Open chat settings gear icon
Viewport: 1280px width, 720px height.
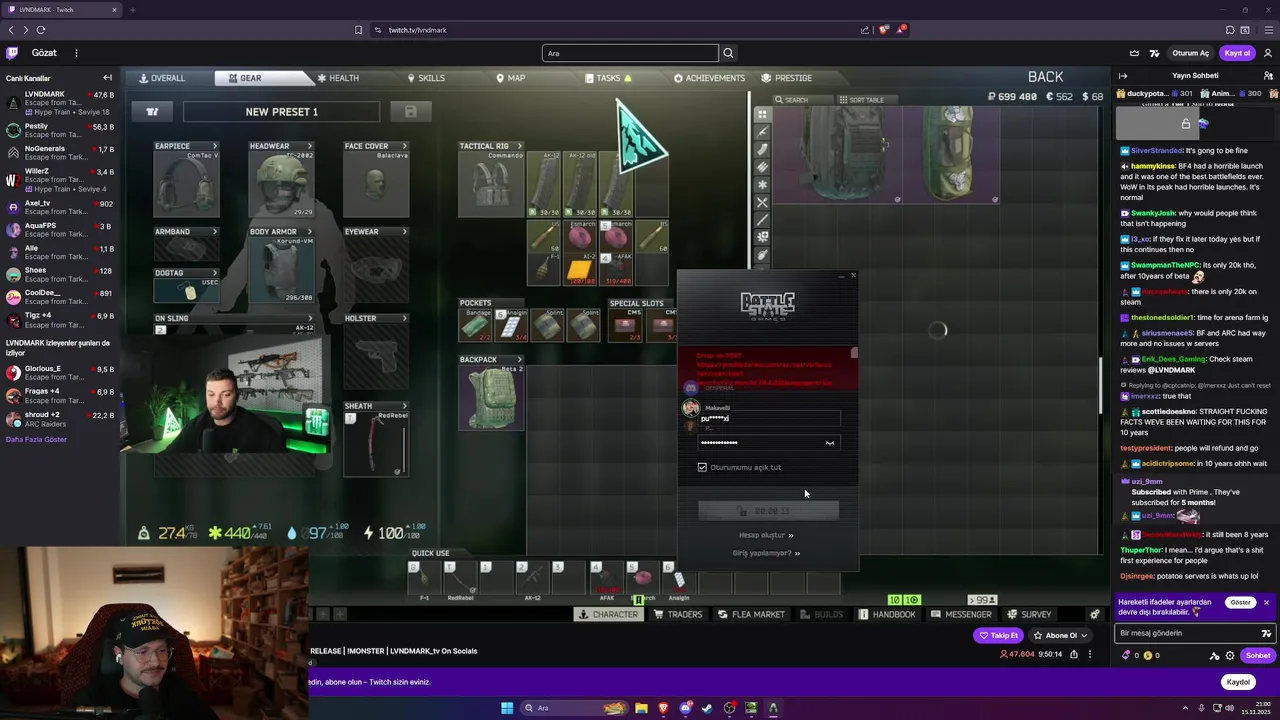1230,656
